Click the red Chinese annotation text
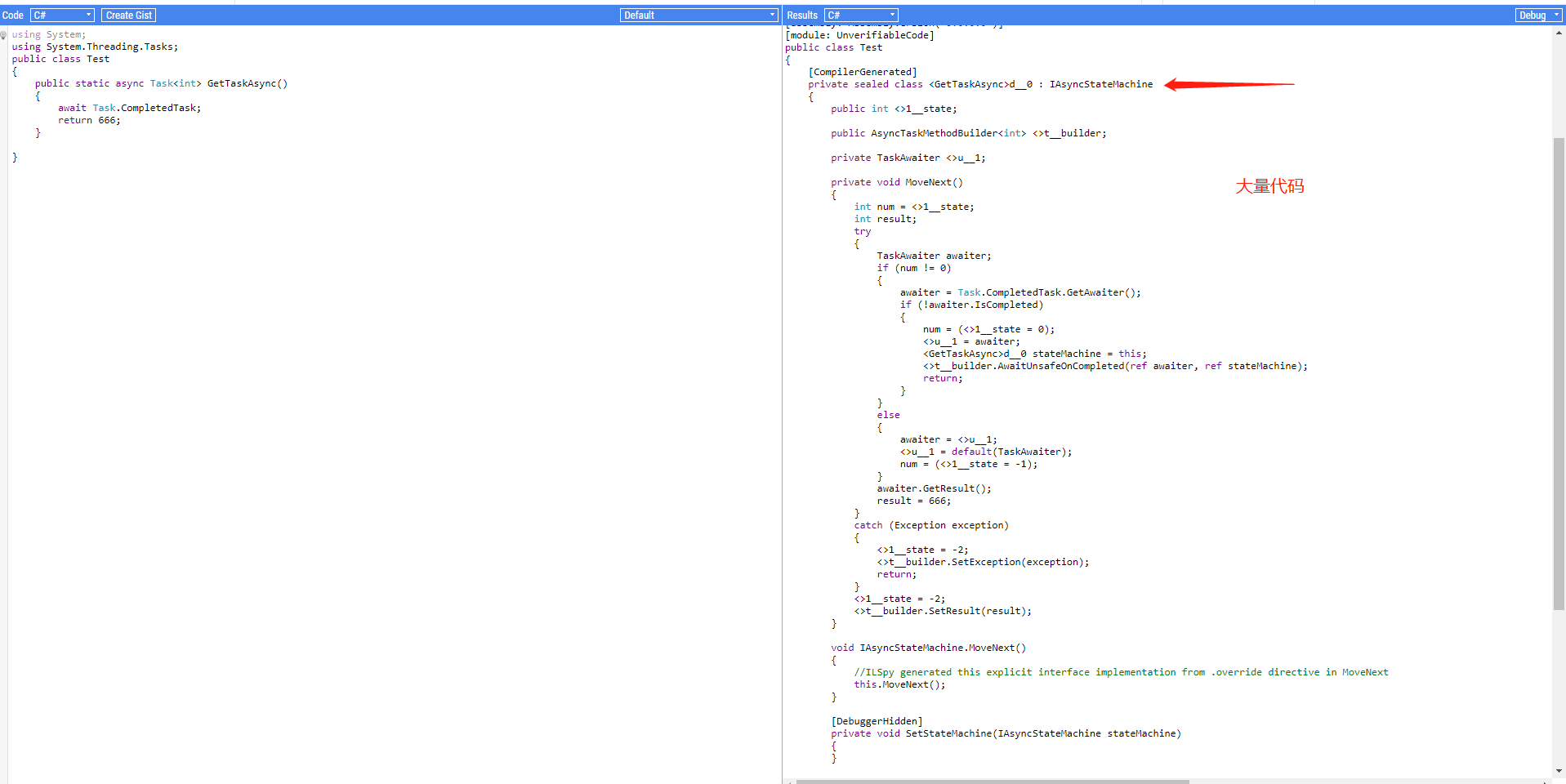This screenshot has height=784, width=1566. tap(1269, 186)
